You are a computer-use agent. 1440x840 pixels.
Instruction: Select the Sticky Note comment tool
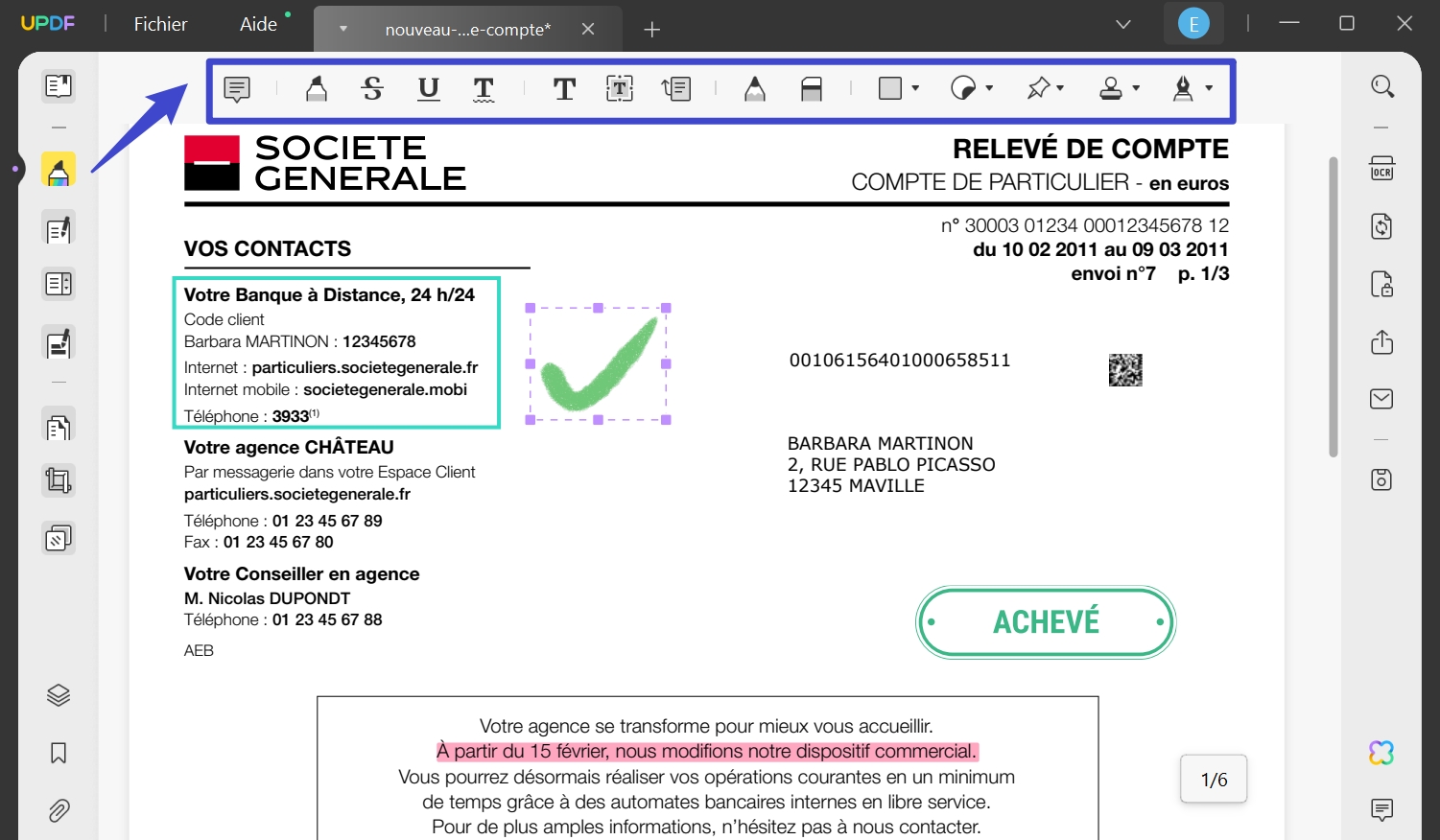tap(236, 88)
